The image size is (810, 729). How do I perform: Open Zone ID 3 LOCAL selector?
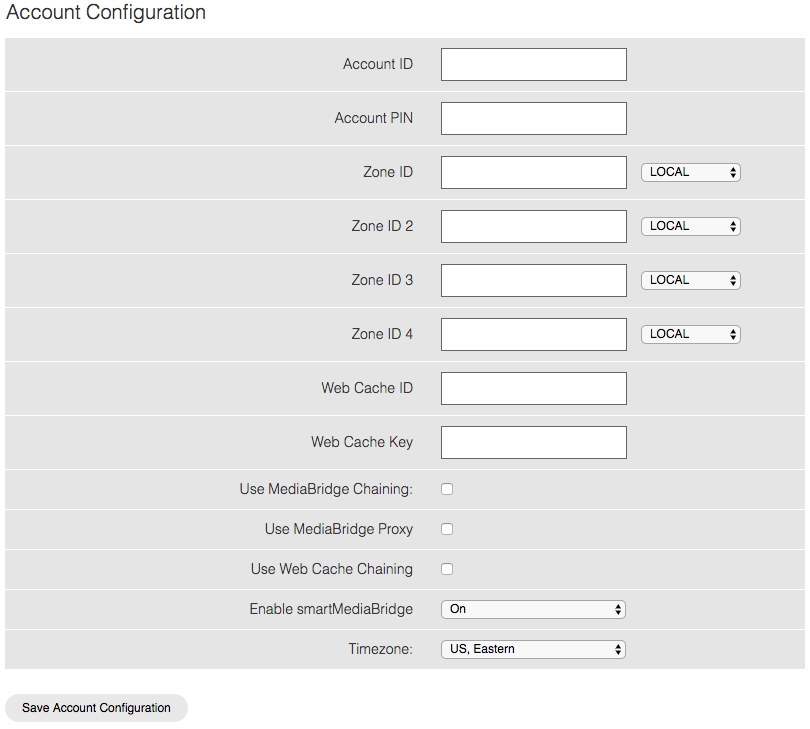point(691,280)
